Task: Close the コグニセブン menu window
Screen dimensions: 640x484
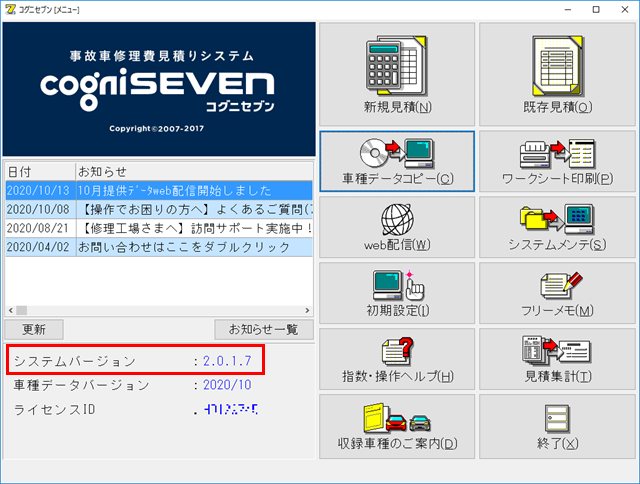Action: click(x=625, y=9)
